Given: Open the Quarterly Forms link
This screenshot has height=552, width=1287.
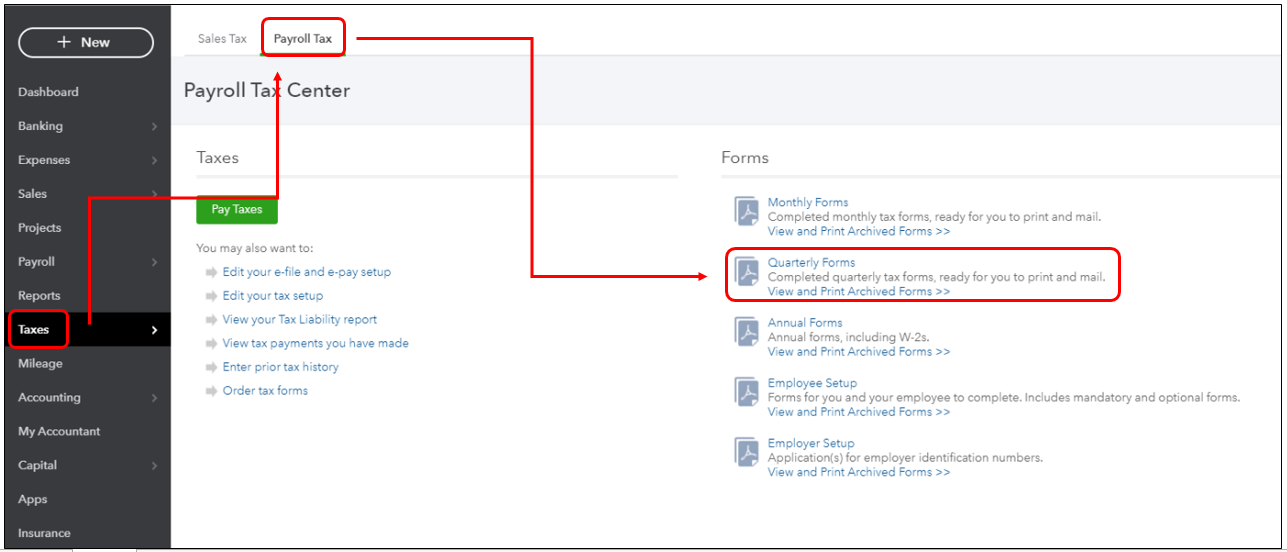Looking at the screenshot, I should (x=811, y=263).
